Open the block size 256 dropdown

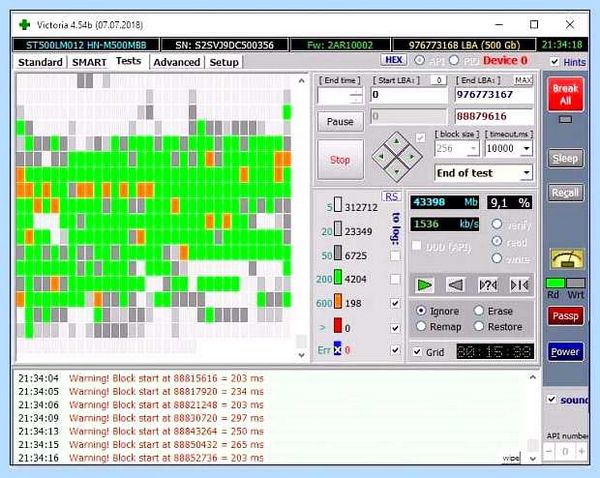pos(474,148)
